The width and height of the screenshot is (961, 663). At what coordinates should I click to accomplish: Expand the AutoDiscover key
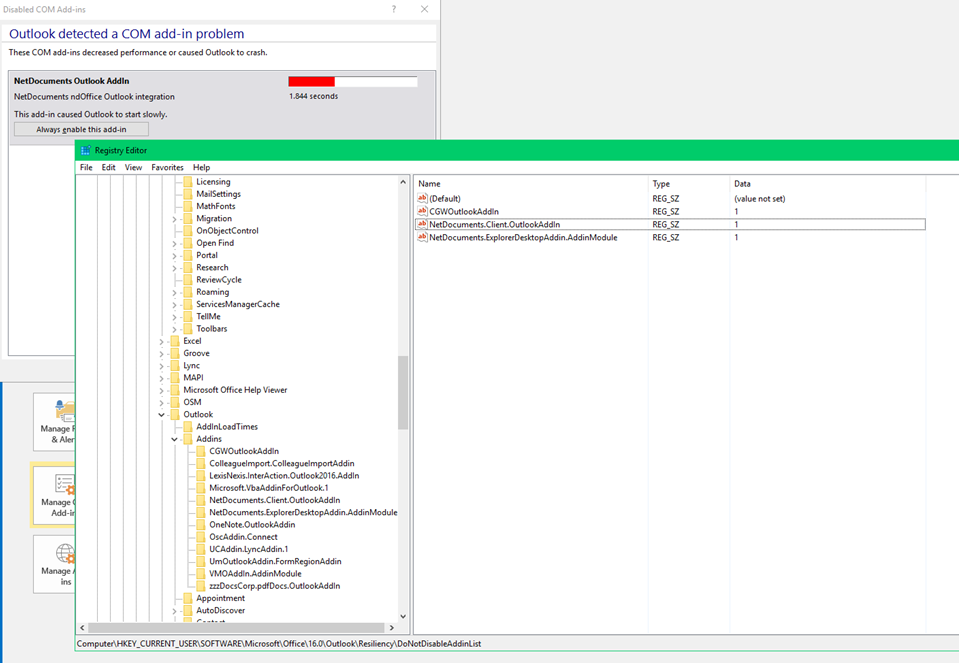coord(175,611)
